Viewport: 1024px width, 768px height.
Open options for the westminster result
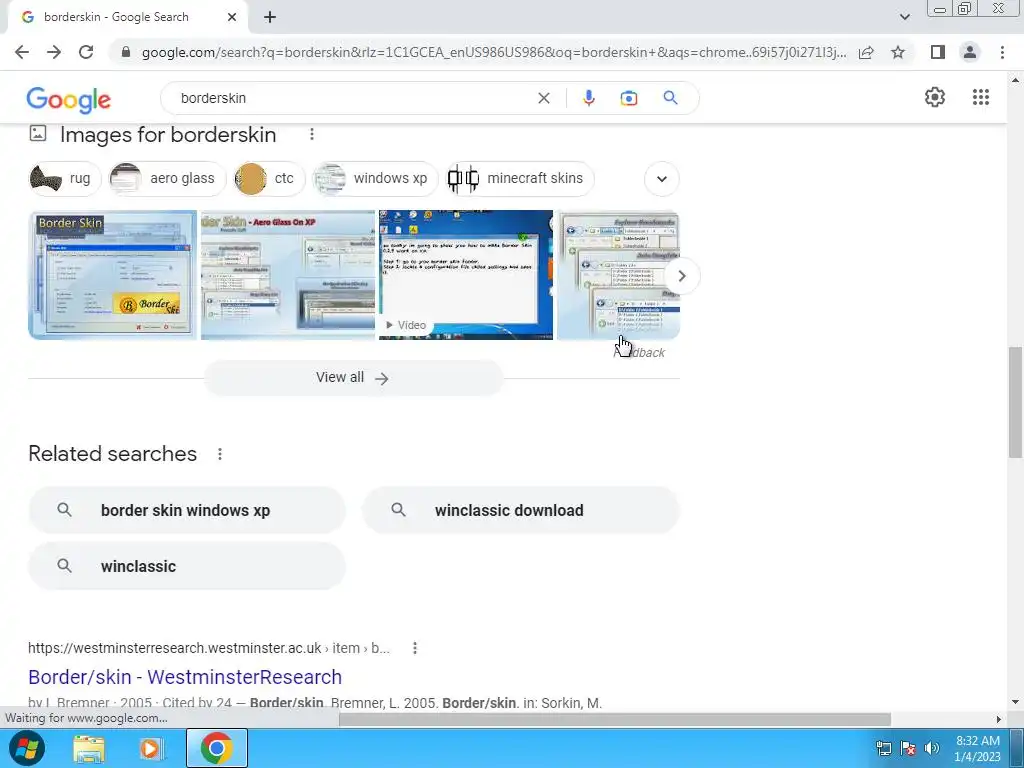click(x=415, y=648)
